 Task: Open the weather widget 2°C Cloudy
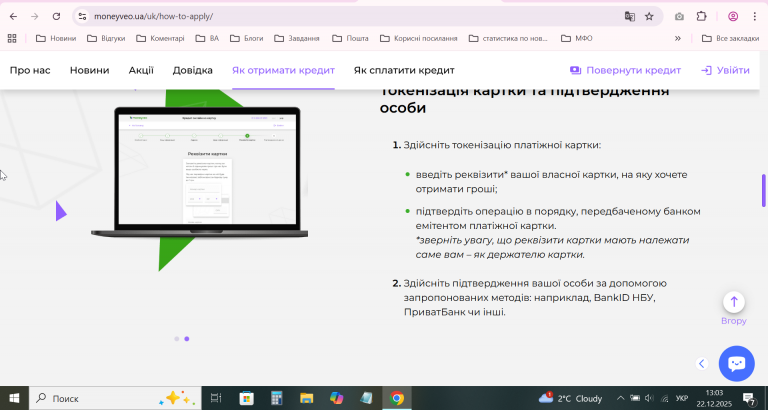pyautogui.click(x=571, y=398)
